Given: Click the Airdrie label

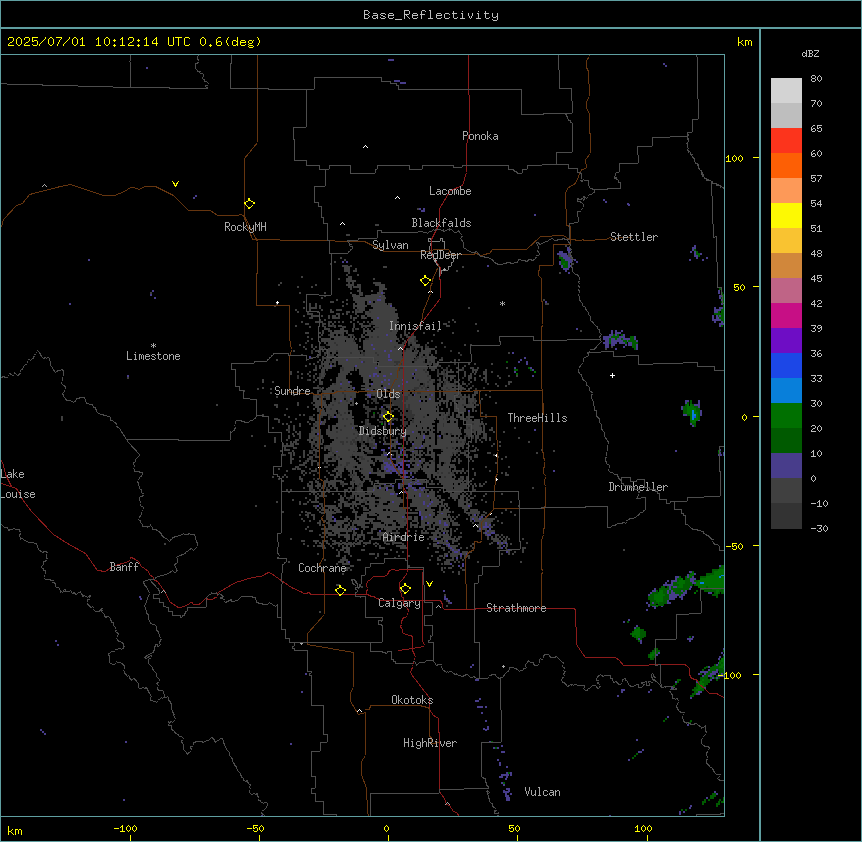Looking at the screenshot, I should pyautogui.click(x=404, y=537).
